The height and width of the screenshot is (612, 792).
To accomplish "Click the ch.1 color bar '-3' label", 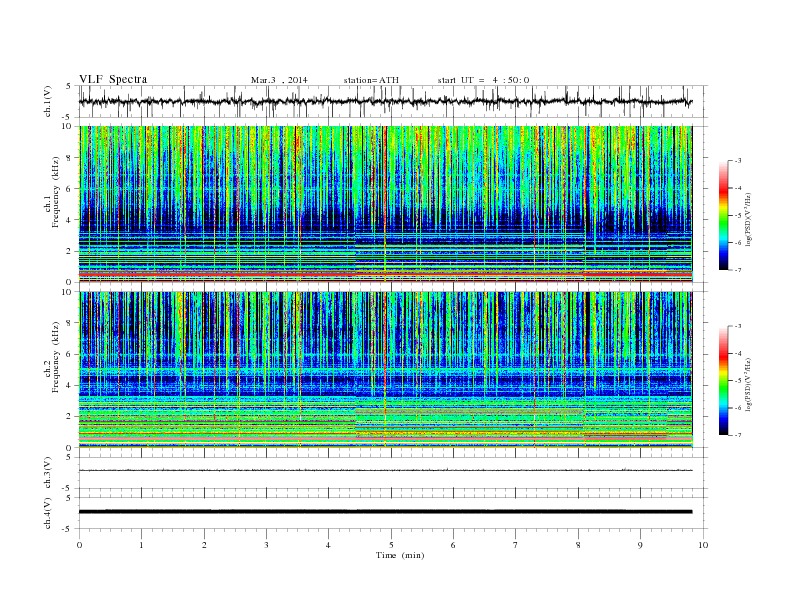I will (x=738, y=161).
